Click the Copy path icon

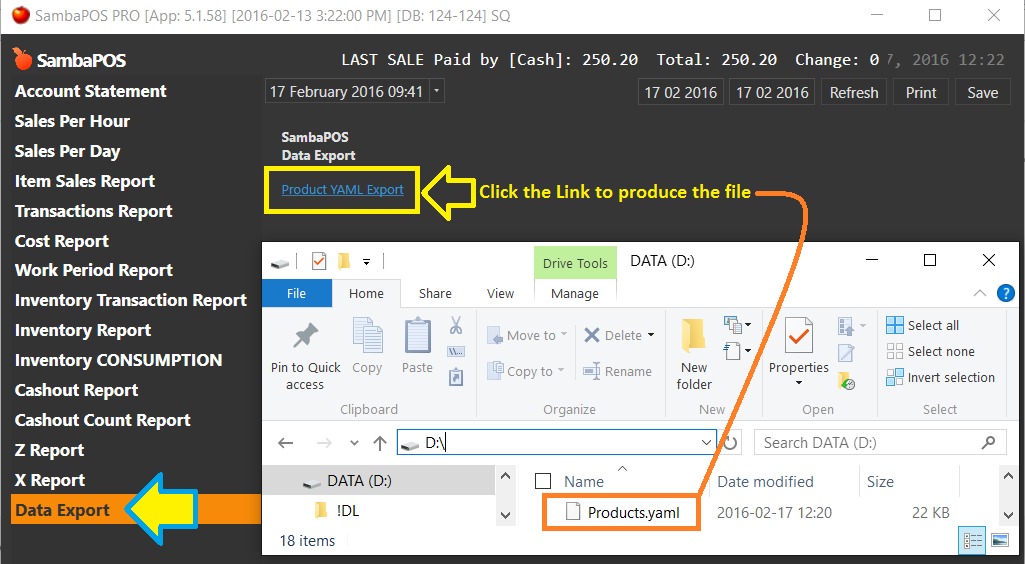point(456,352)
